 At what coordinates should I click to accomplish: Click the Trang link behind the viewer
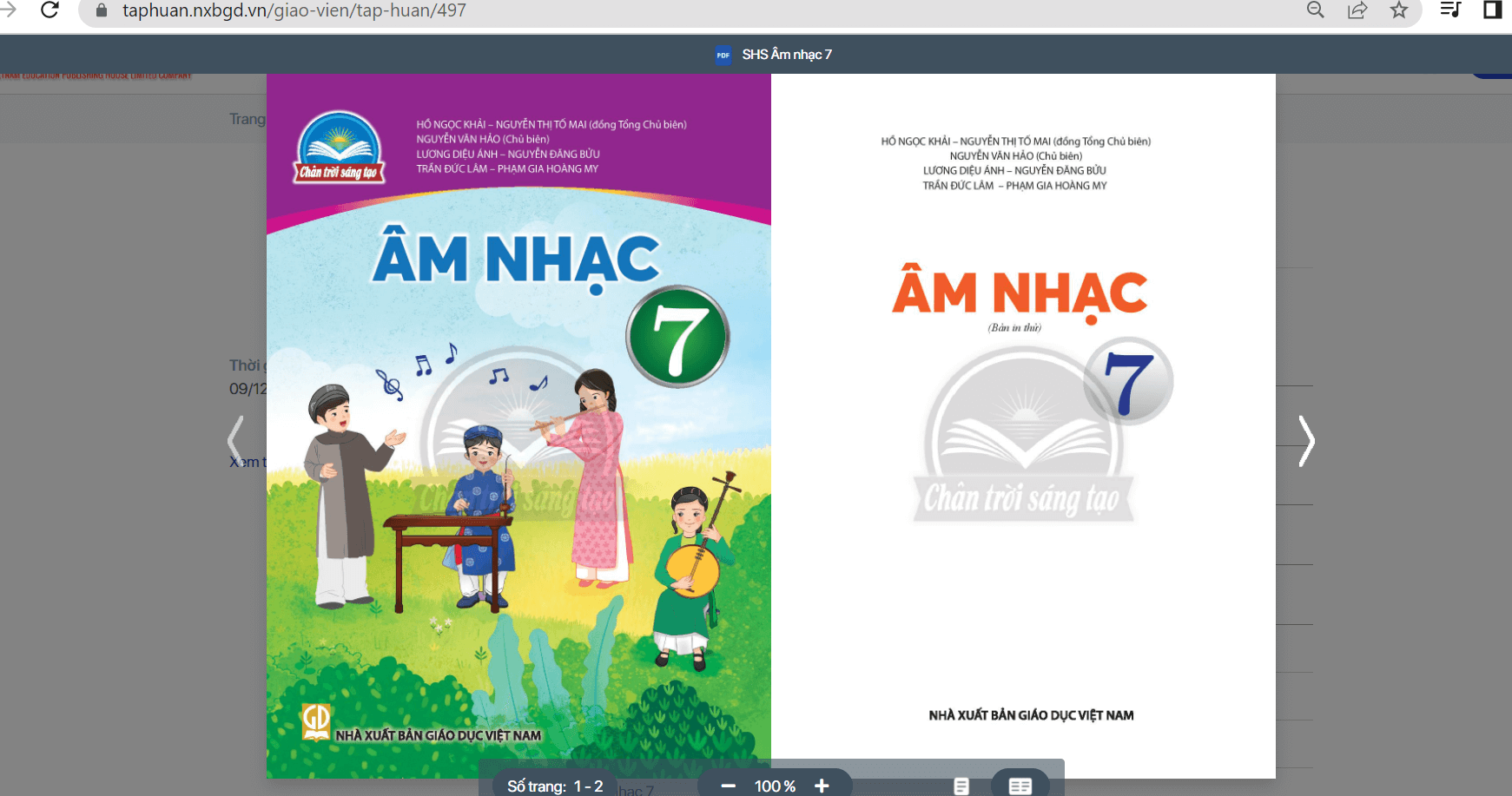click(248, 119)
